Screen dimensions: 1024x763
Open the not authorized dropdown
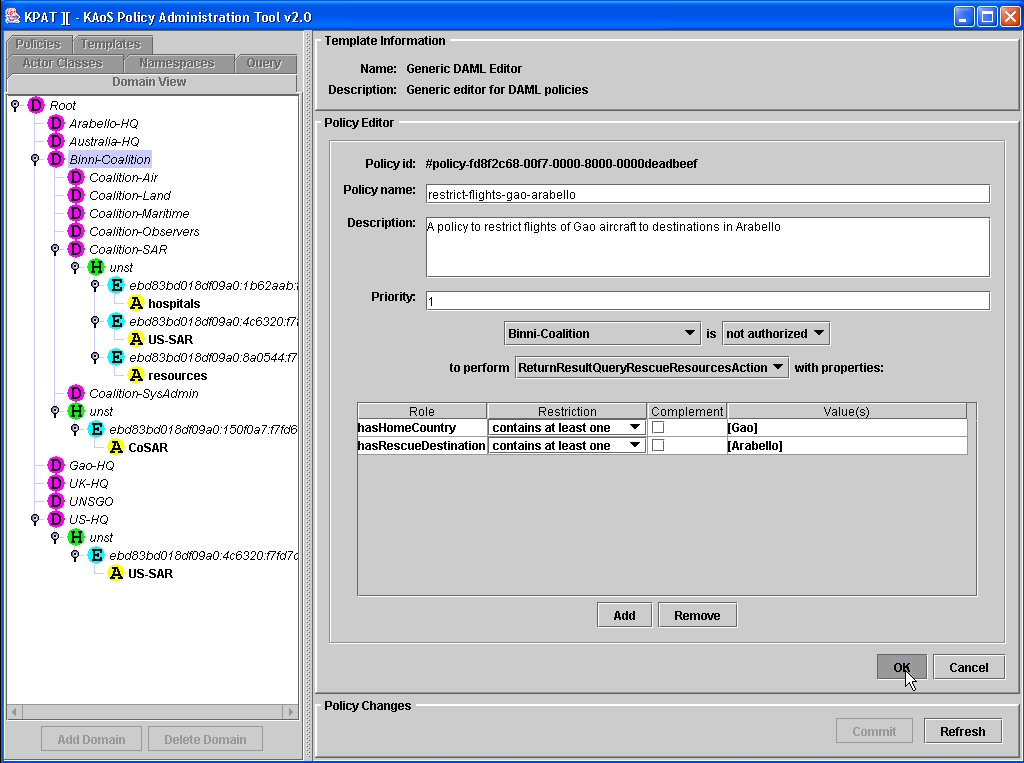pos(776,333)
